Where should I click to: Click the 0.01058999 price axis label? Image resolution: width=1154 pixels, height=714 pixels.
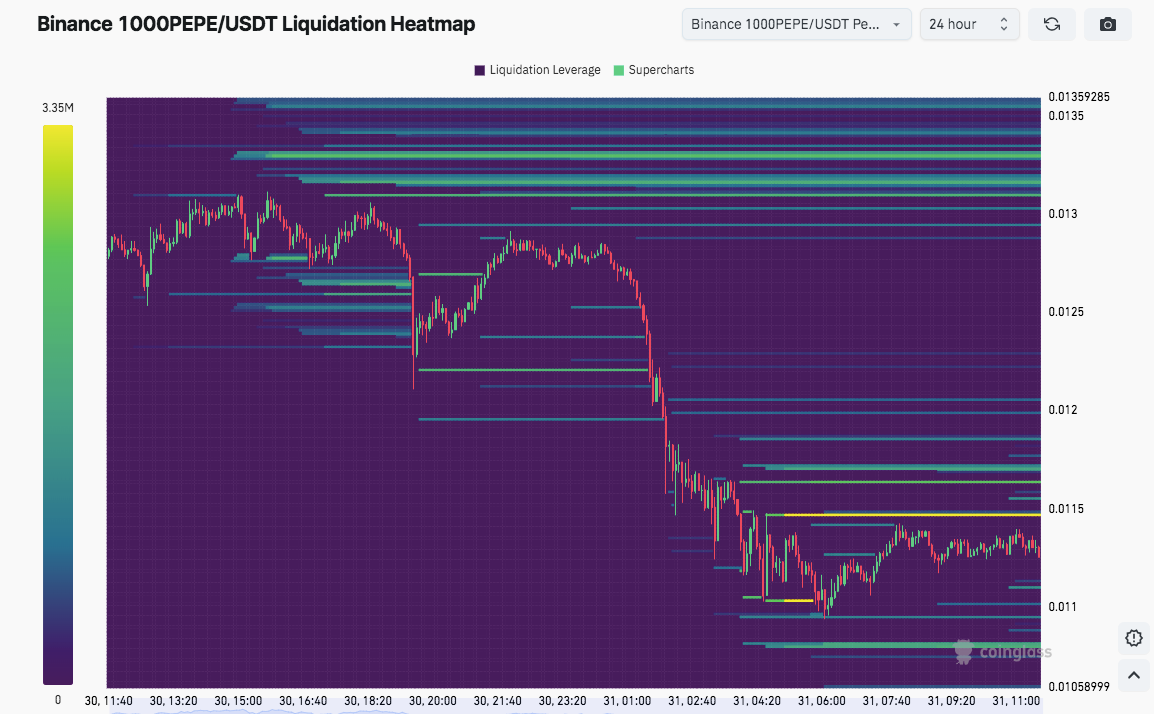(x=1079, y=687)
